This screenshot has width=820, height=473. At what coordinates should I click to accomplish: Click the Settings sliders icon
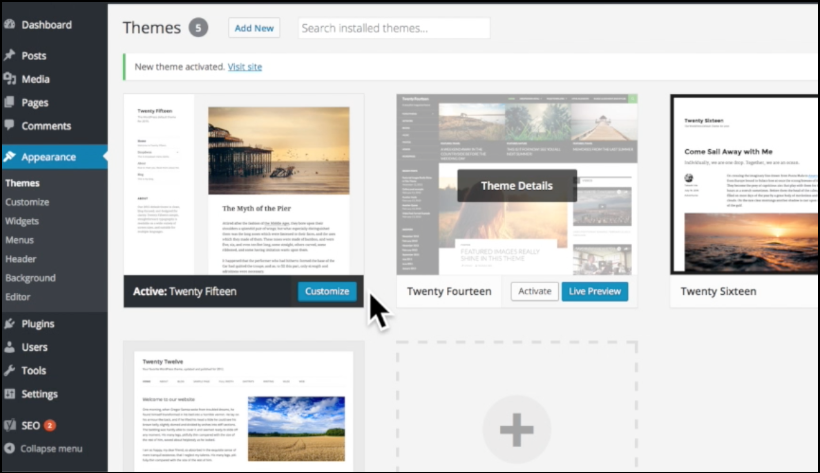click(9, 393)
